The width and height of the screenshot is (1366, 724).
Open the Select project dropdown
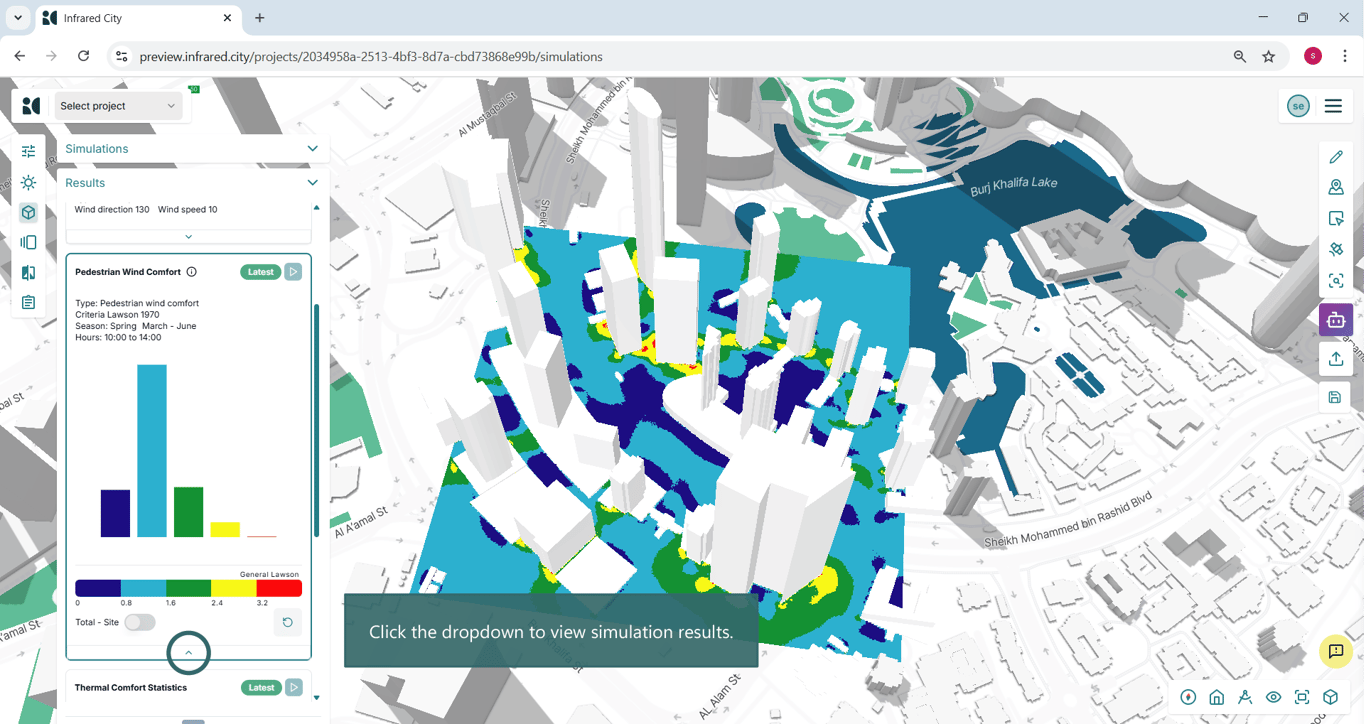click(118, 106)
